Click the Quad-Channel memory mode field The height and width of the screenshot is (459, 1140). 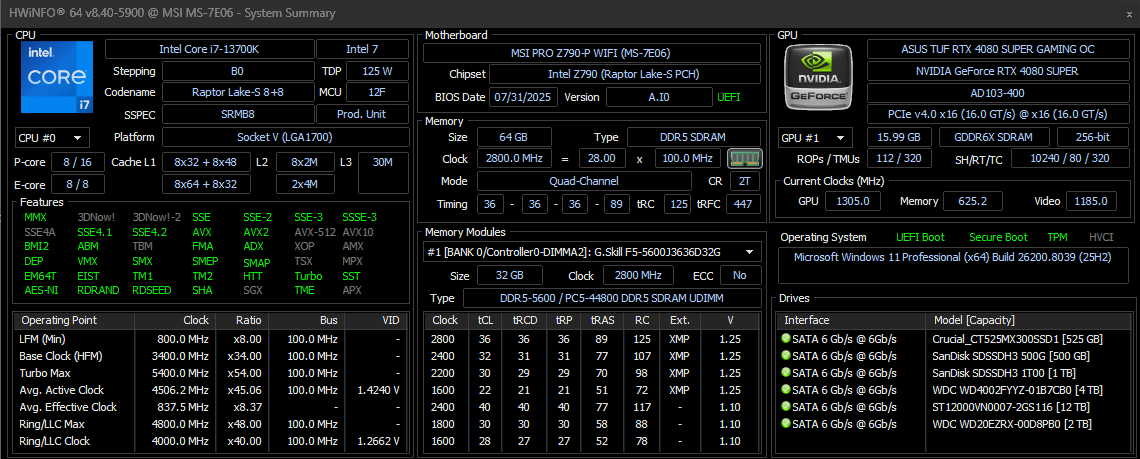point(584,180)
